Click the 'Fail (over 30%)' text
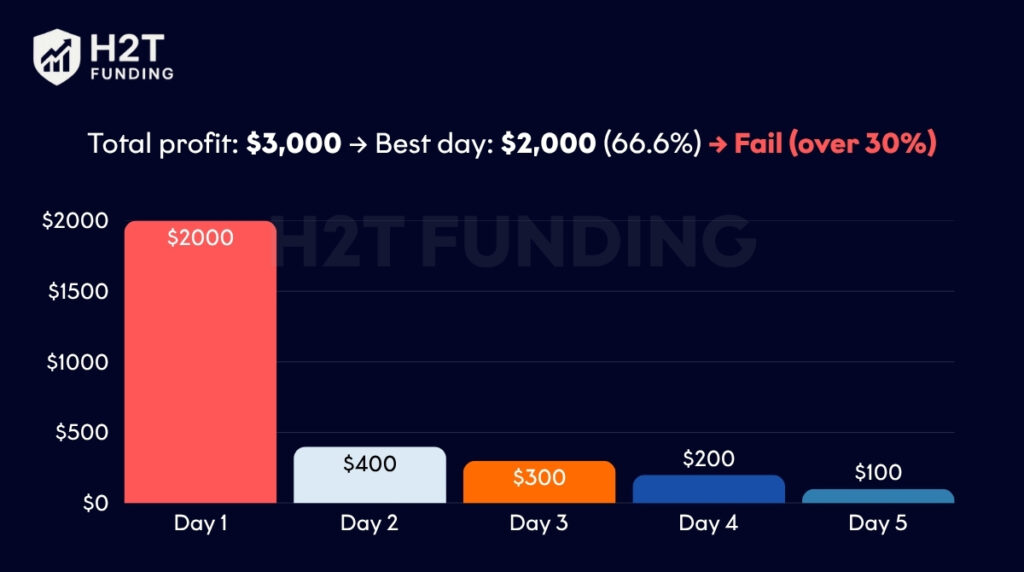Screen dimensions: 1024x572 point(835,143)
